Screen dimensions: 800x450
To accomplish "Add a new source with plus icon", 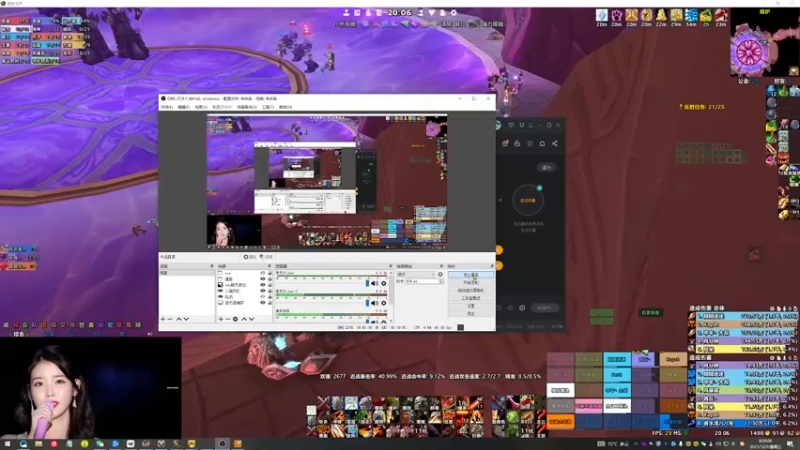I will coord(221,319).
